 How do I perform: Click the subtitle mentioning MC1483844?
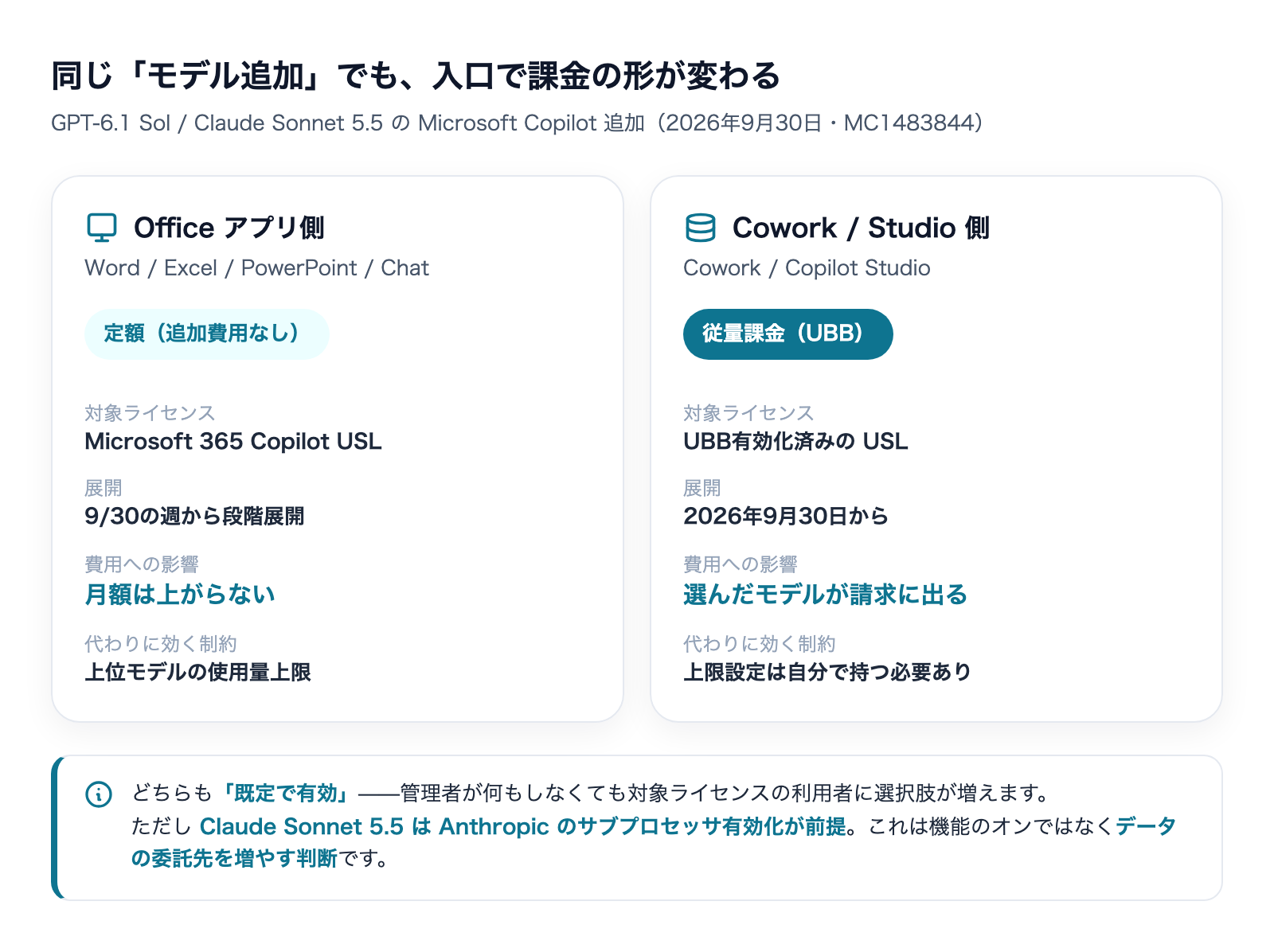point(517,123)
